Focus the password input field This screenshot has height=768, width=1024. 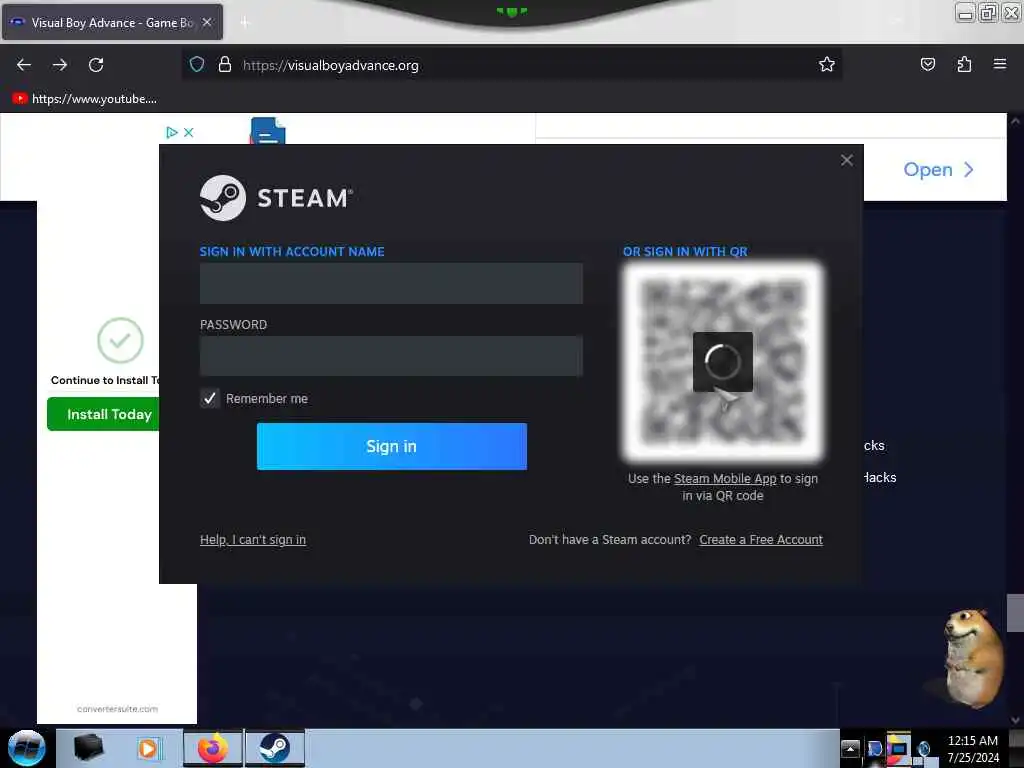point(391,356)
